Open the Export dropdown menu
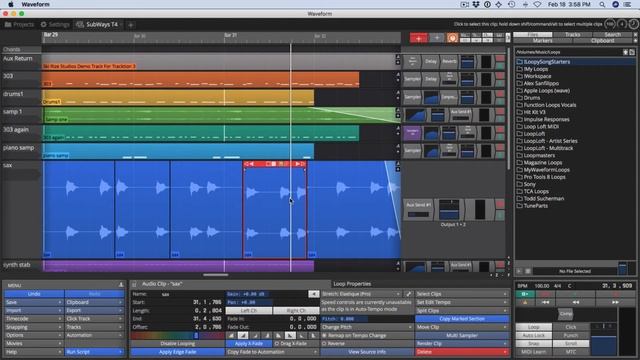Viewport: 640px width, 360px height. coord(94,311)
